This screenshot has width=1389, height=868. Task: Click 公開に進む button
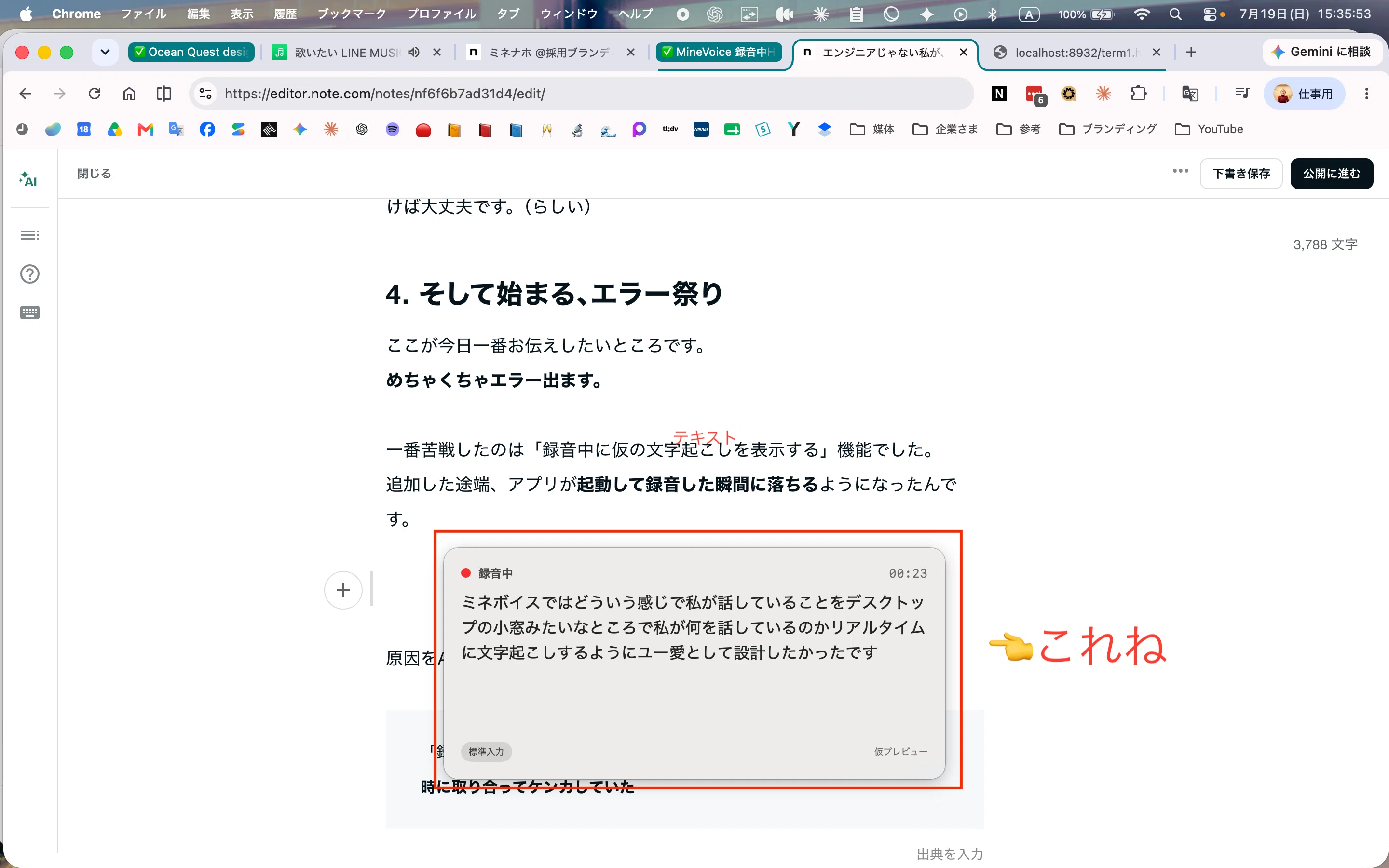[1332, 174]
